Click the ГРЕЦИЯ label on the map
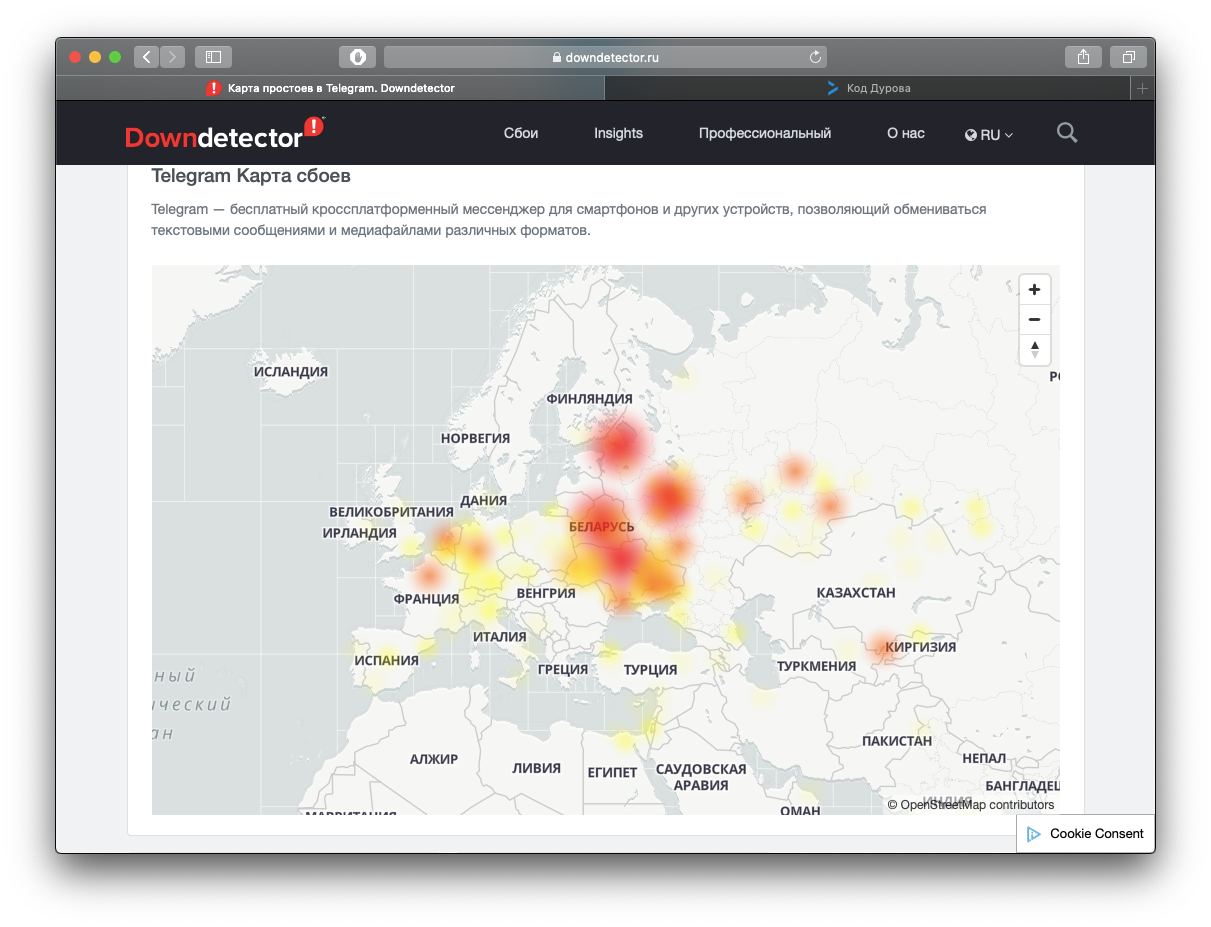This screenshot has height=927, width=1211. 562,669
